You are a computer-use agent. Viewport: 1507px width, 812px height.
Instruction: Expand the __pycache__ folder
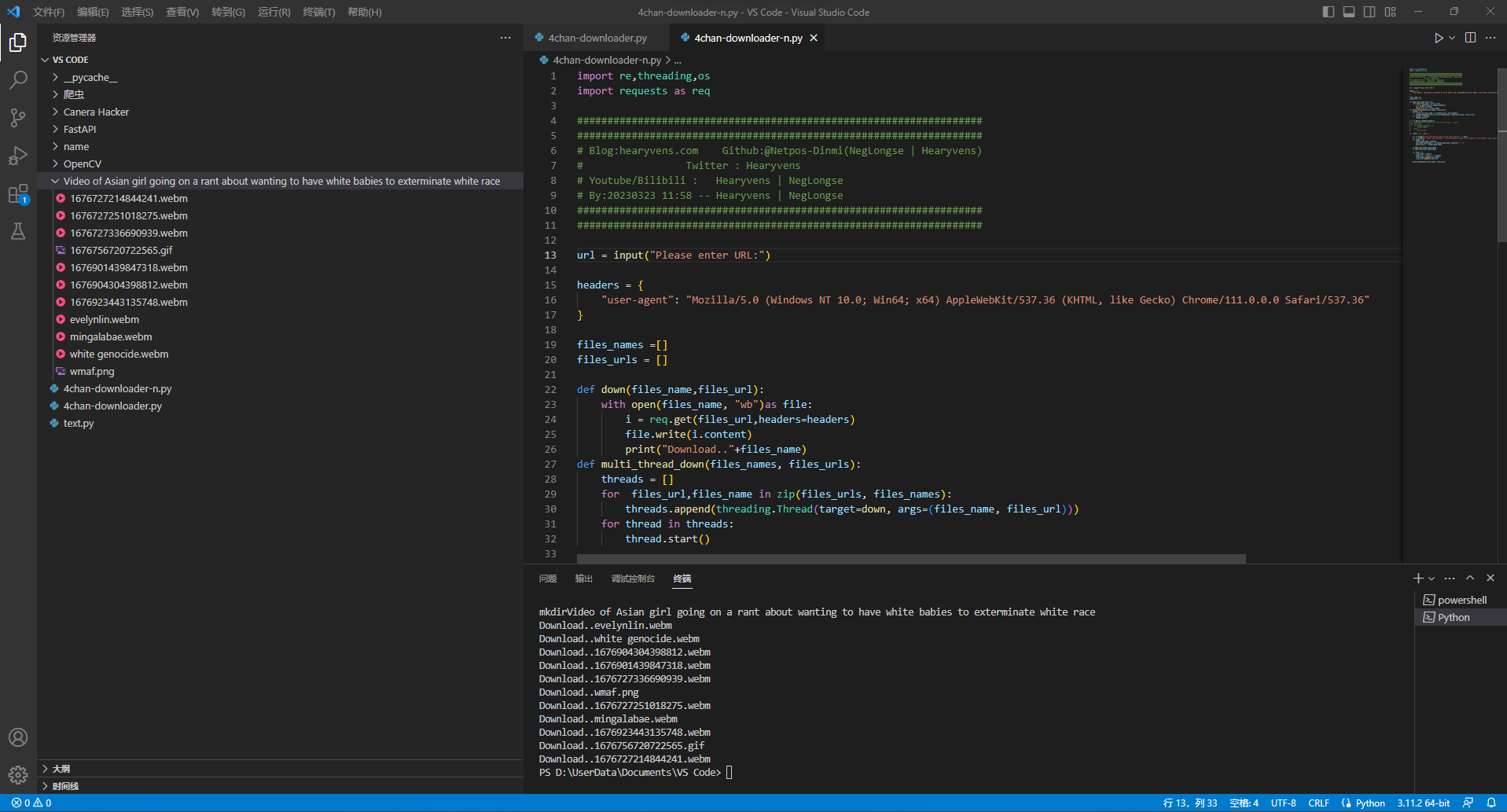[281, 77]
